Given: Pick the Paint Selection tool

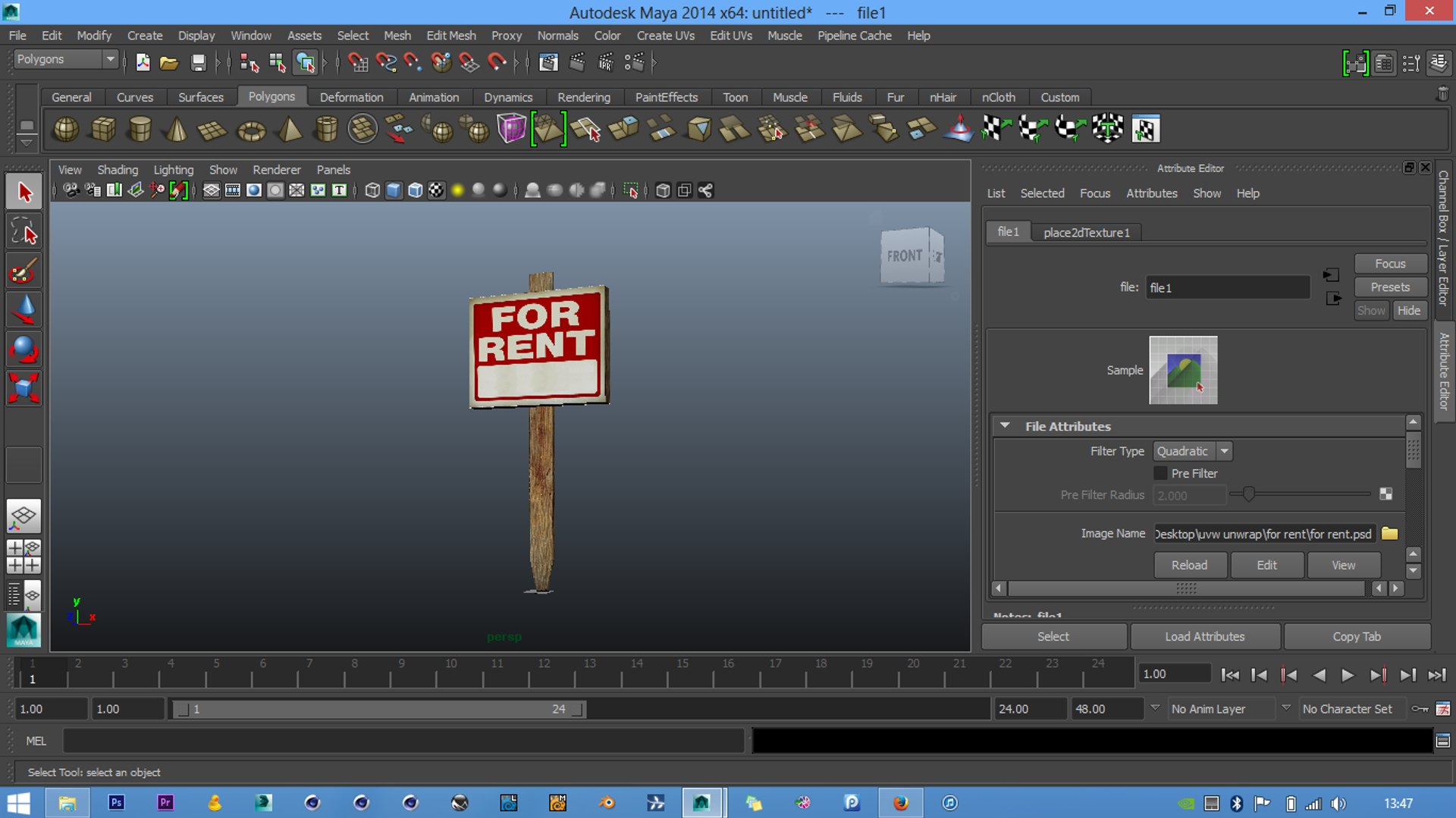Looking at the screenshot, I should (24, 271).
